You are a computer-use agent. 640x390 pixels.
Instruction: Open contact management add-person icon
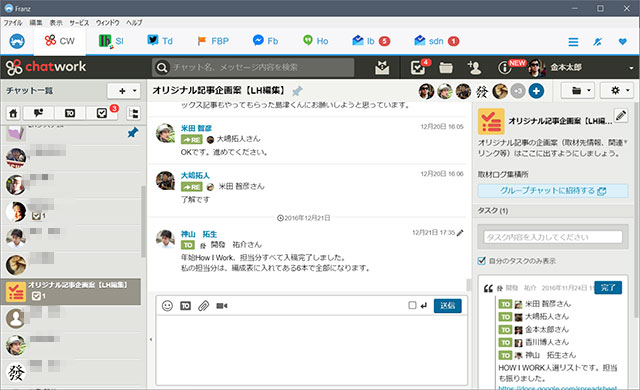pyautogui.click(x=474, y=68)
